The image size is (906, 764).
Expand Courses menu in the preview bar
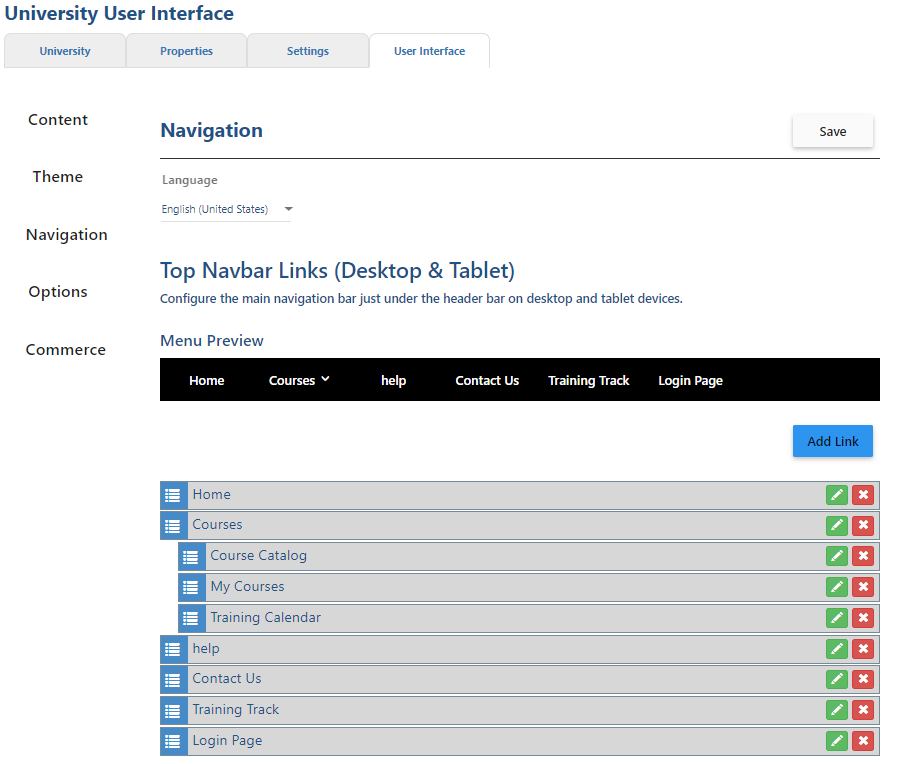[x=299, y=380]
